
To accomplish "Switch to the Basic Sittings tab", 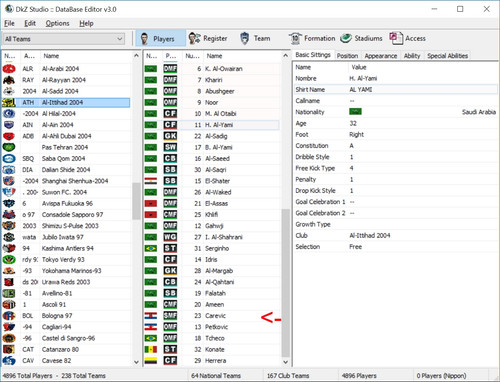I will tap(313, 55).
